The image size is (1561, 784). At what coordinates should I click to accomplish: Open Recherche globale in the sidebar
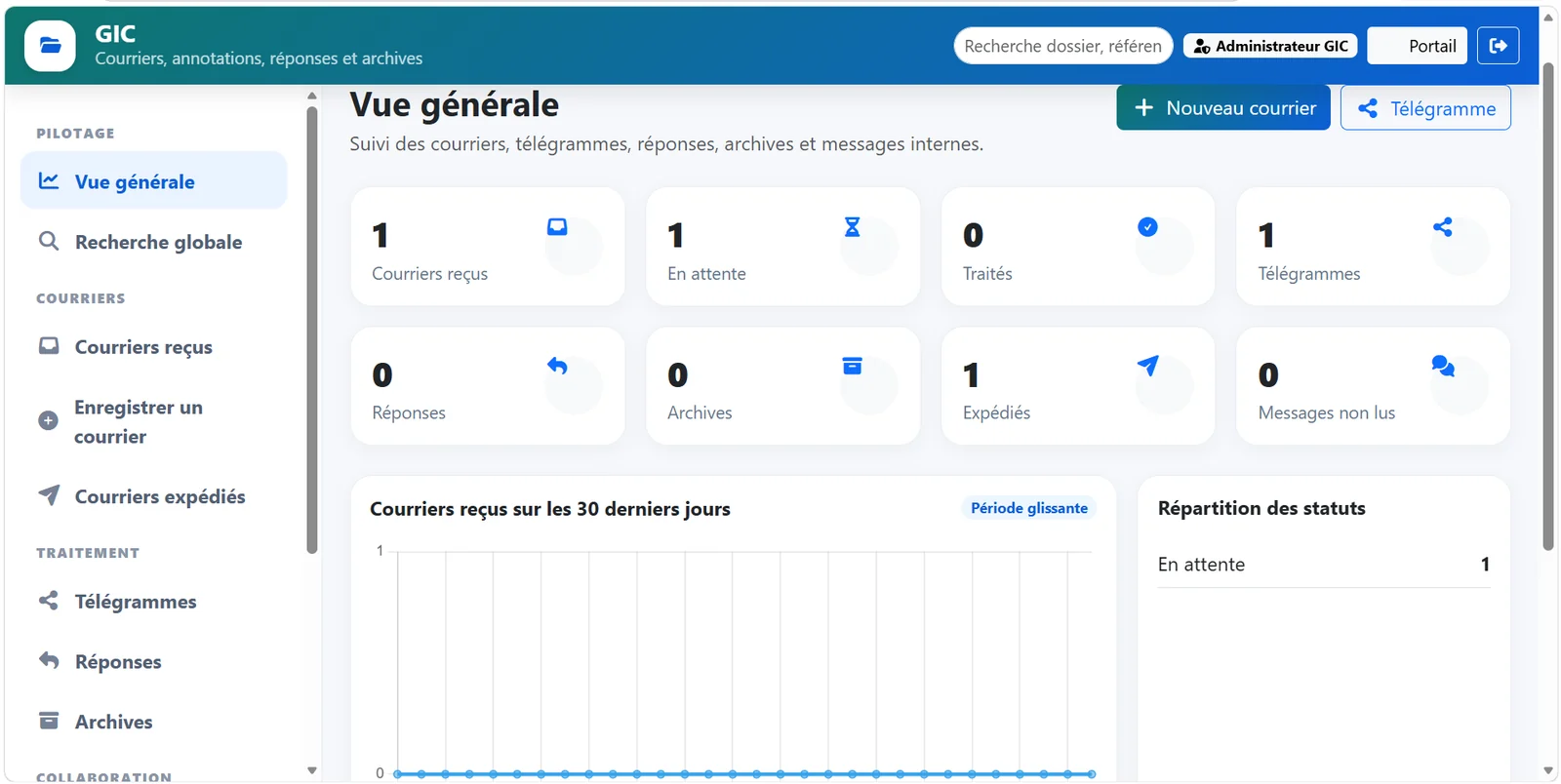153,242
